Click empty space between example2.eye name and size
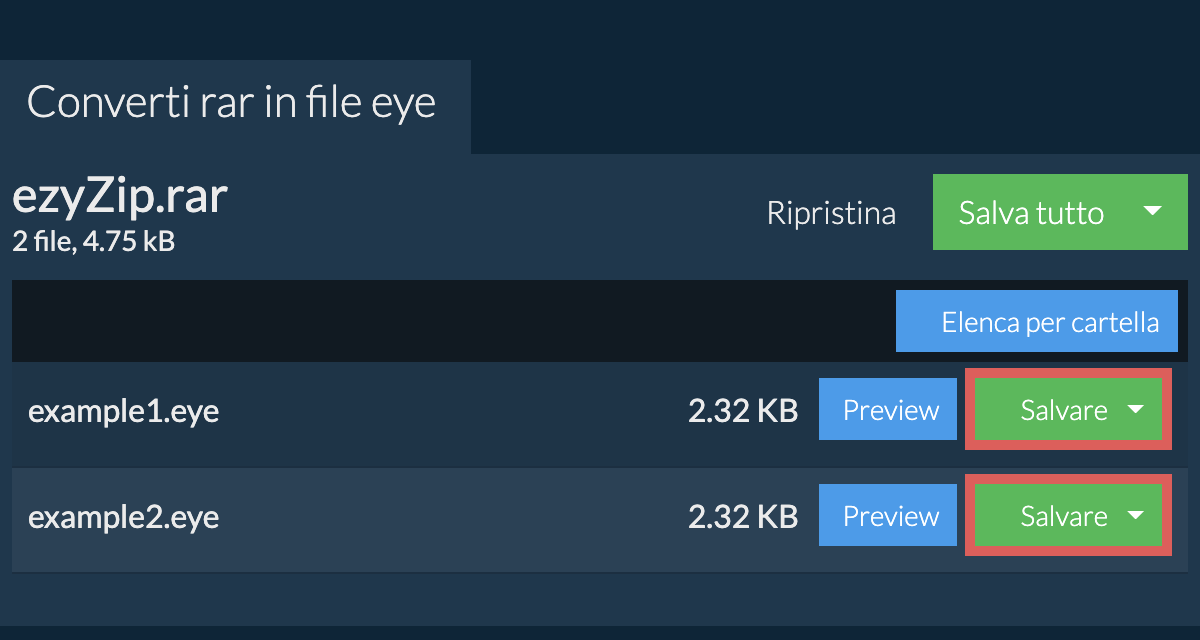Screen dimensions: 1200x640 450,517
